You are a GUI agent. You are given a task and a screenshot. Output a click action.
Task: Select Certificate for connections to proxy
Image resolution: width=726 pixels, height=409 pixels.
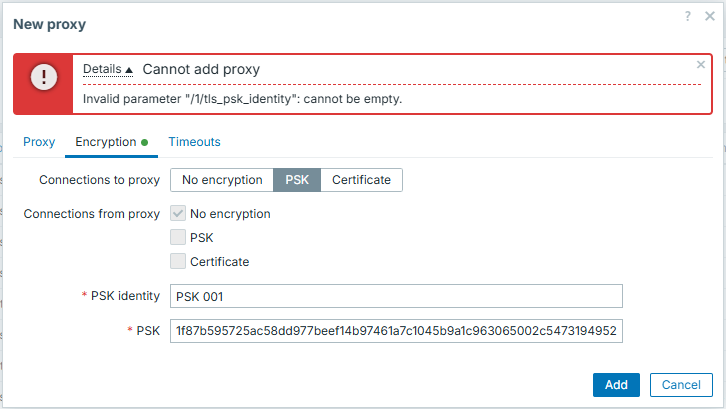pos(362,180)
